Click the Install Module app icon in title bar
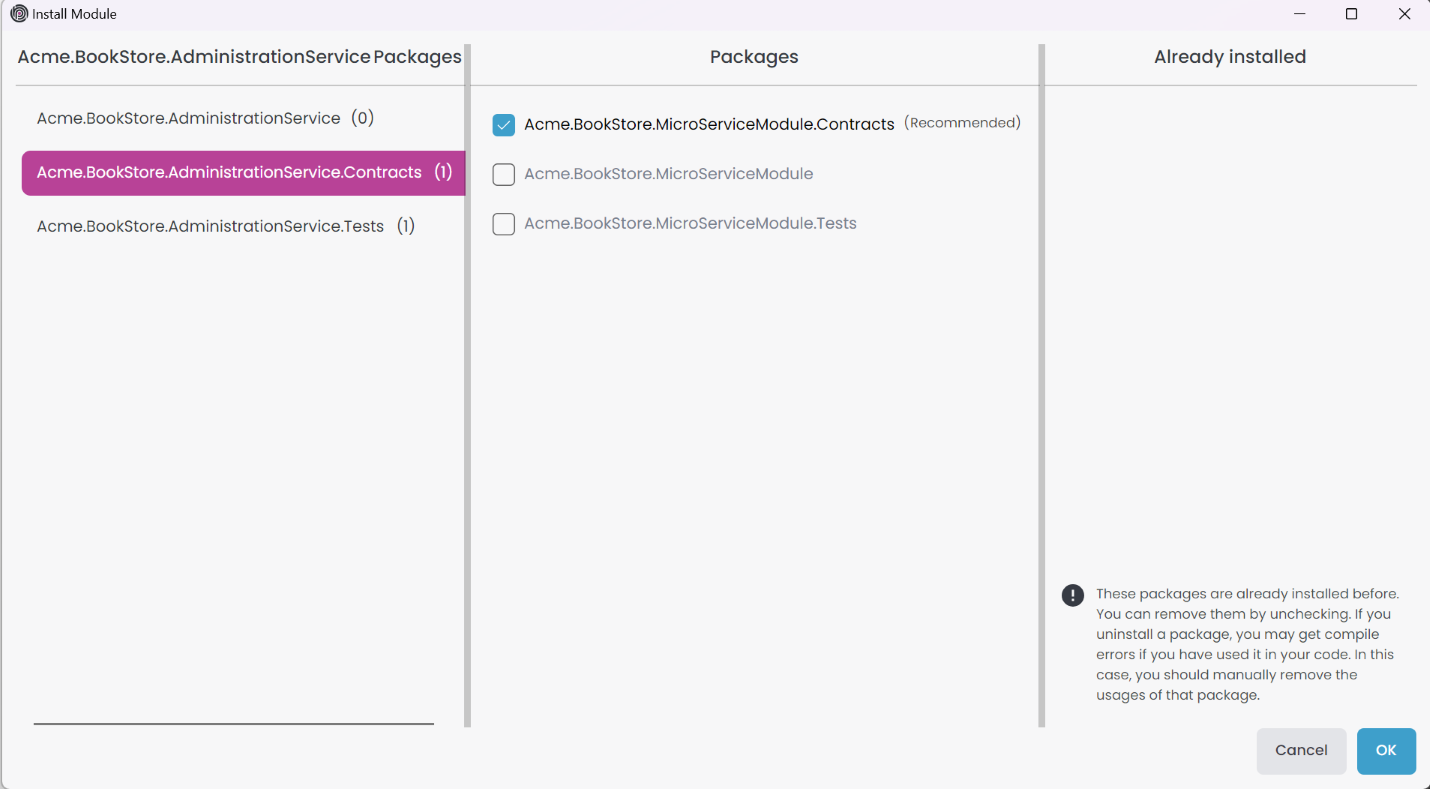Viewport: 1430px width, 789px height. click(x=18, y=14)
